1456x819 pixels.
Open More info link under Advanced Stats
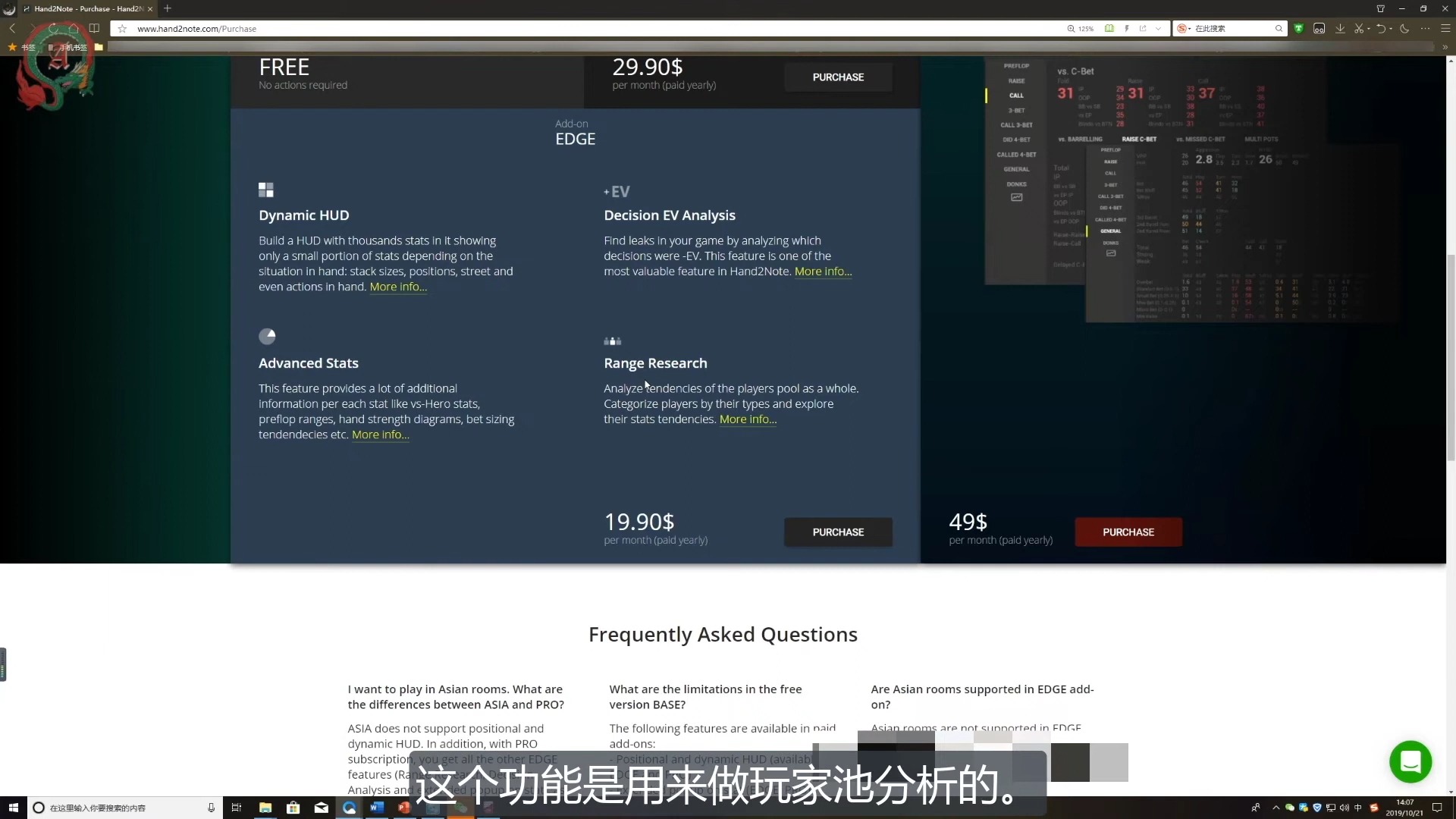click(381, 435)
